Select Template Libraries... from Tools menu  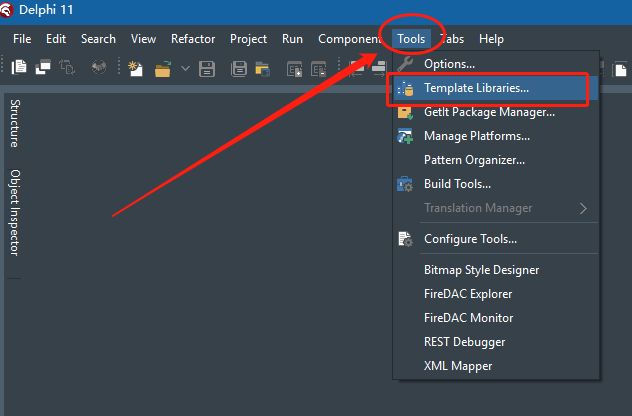pyautogui.click(x=495, y=88)
